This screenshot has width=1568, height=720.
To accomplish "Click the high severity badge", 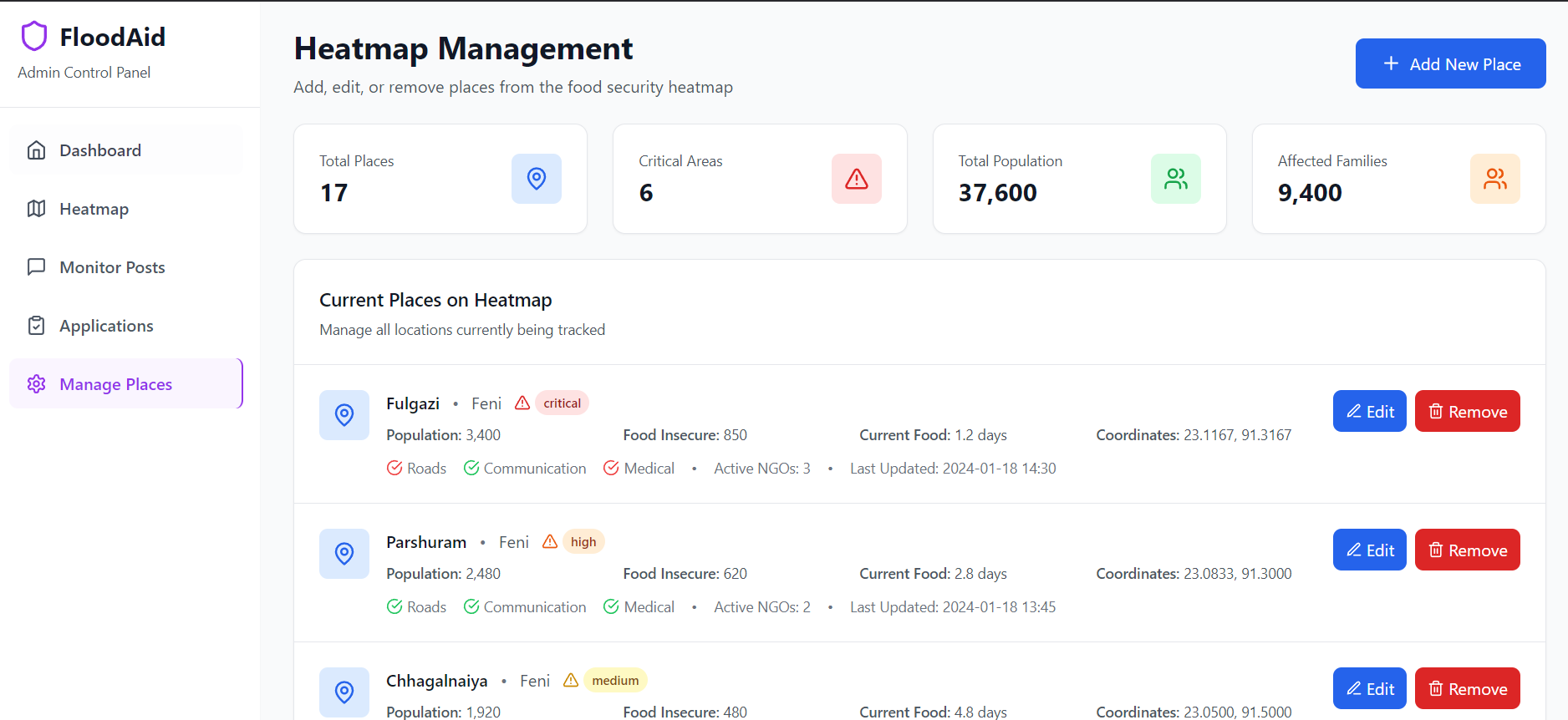I will point(583,542).
